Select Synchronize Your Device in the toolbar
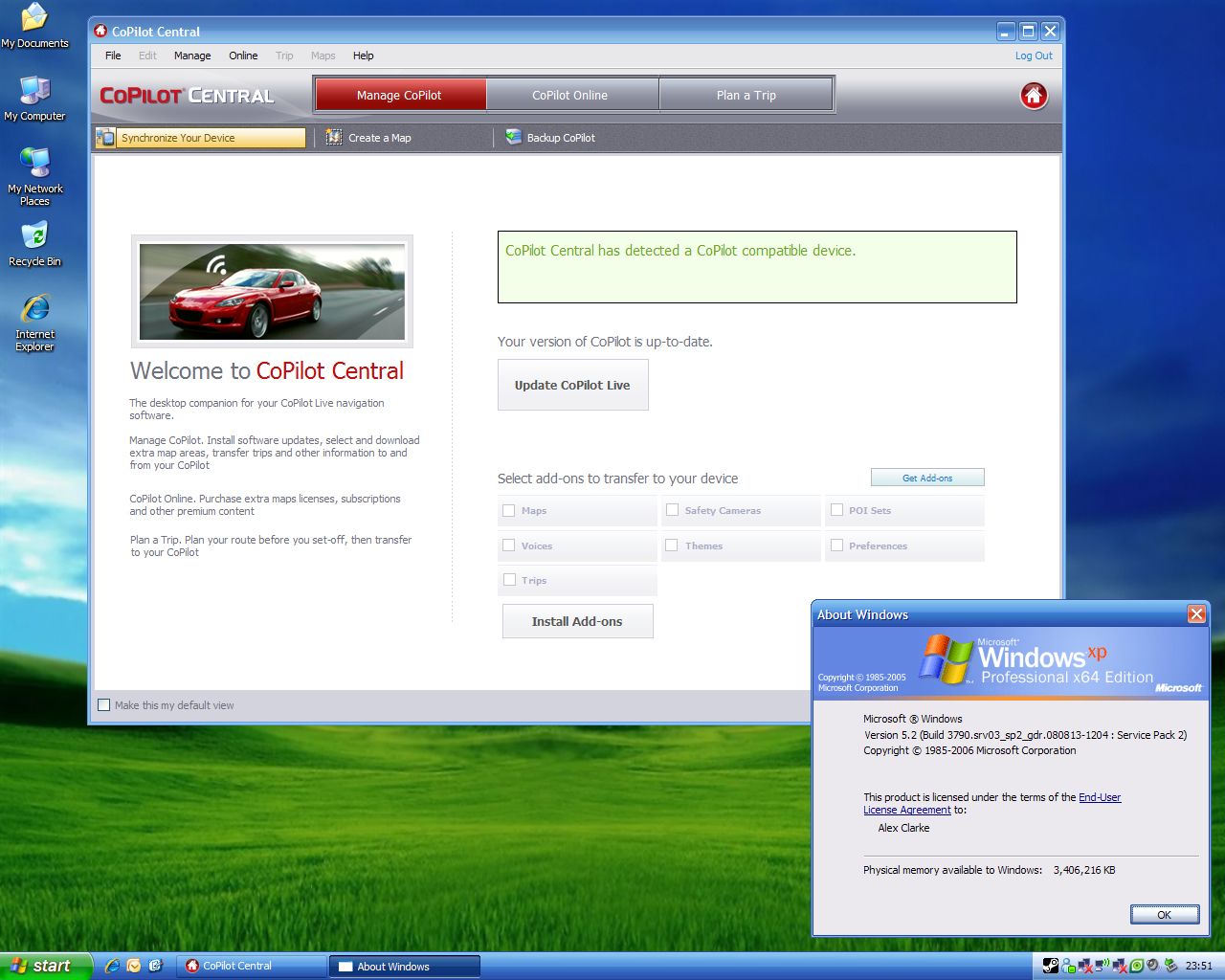This screenshot has width=1225, height=980. 200,138
